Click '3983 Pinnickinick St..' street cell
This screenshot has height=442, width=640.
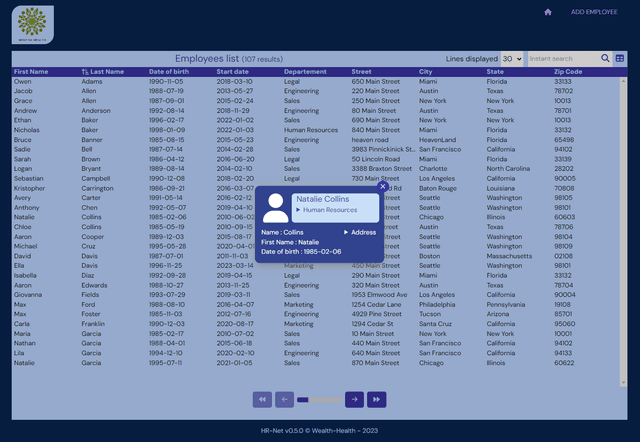(x=383, y=149)
